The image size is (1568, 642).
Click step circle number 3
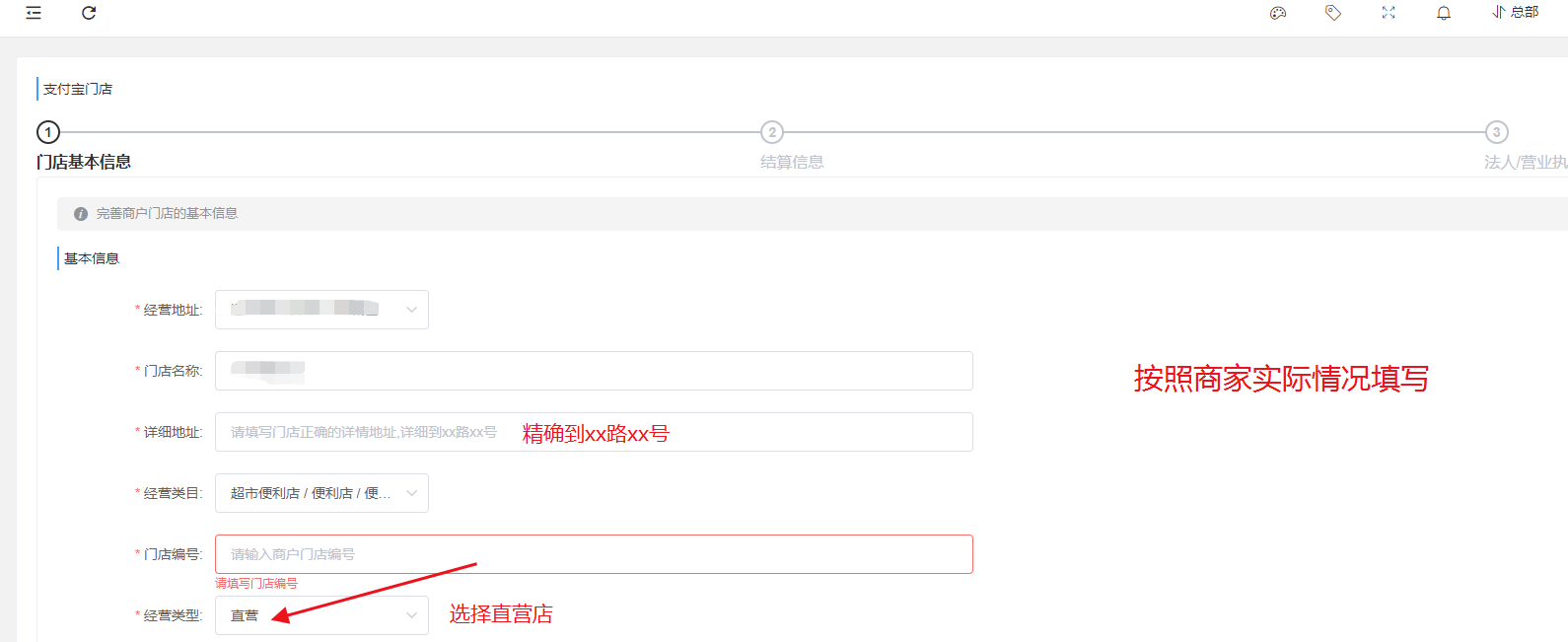point(1496,132)
